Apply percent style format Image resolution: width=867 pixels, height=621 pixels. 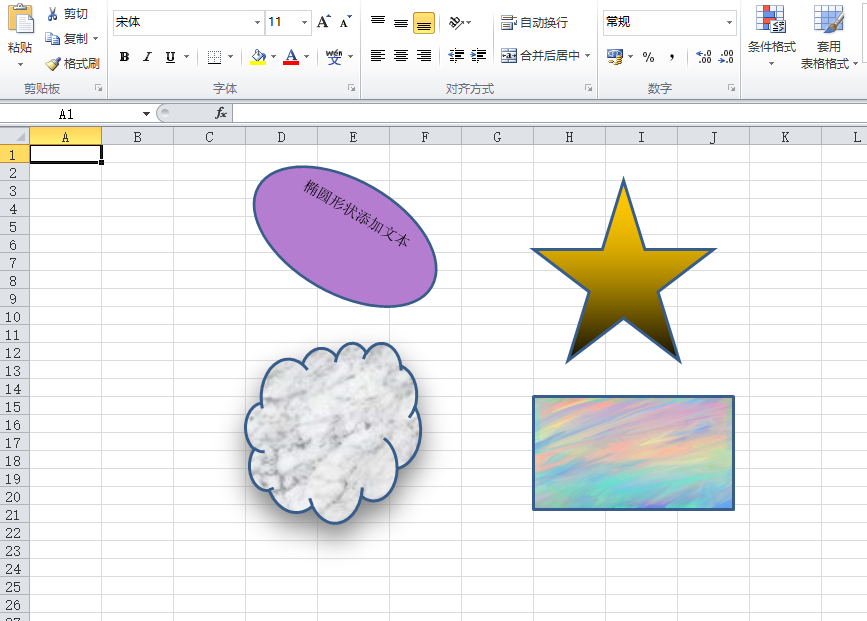point(649,56)
